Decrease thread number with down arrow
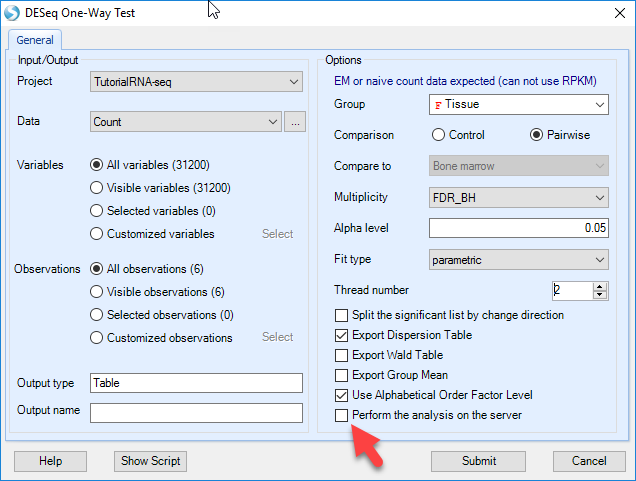The image size is (636, 481). point(599,295)
